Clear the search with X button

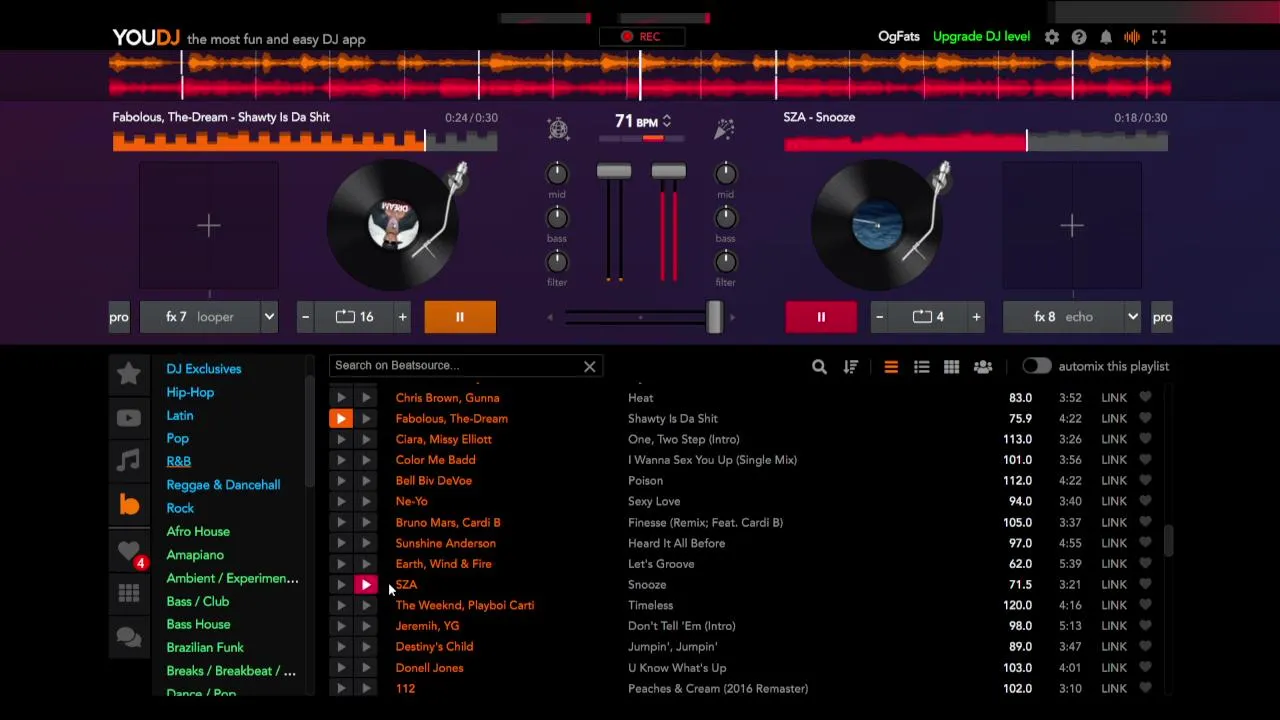point(590,366)
